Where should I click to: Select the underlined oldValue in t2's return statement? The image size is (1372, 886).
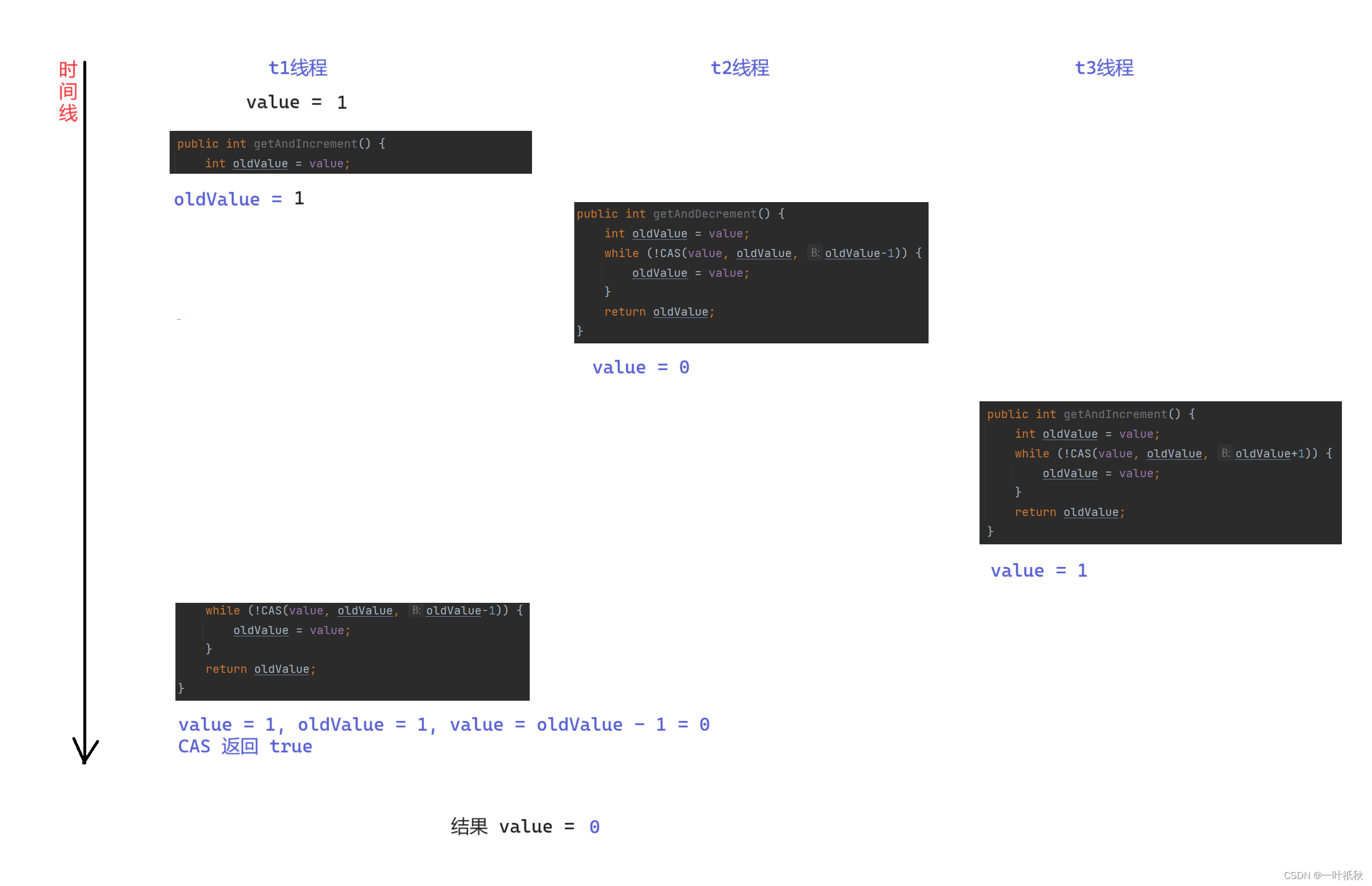tap(681, 312)
